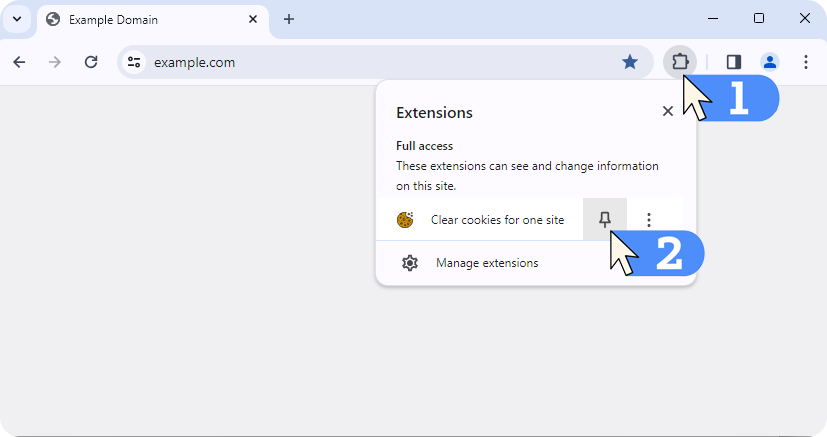Close the Extensions popup
Screen dimensions: 827x437
click(x=668, y=111)
